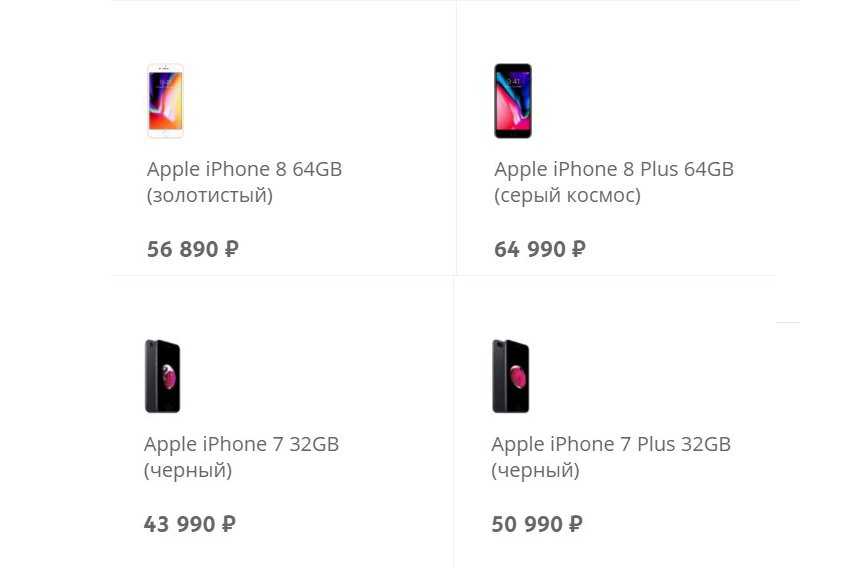Click the ruble sign after 43 990
Image resolution: width=864 pixels, height=568 pixels.
click(x=228, y=523)
